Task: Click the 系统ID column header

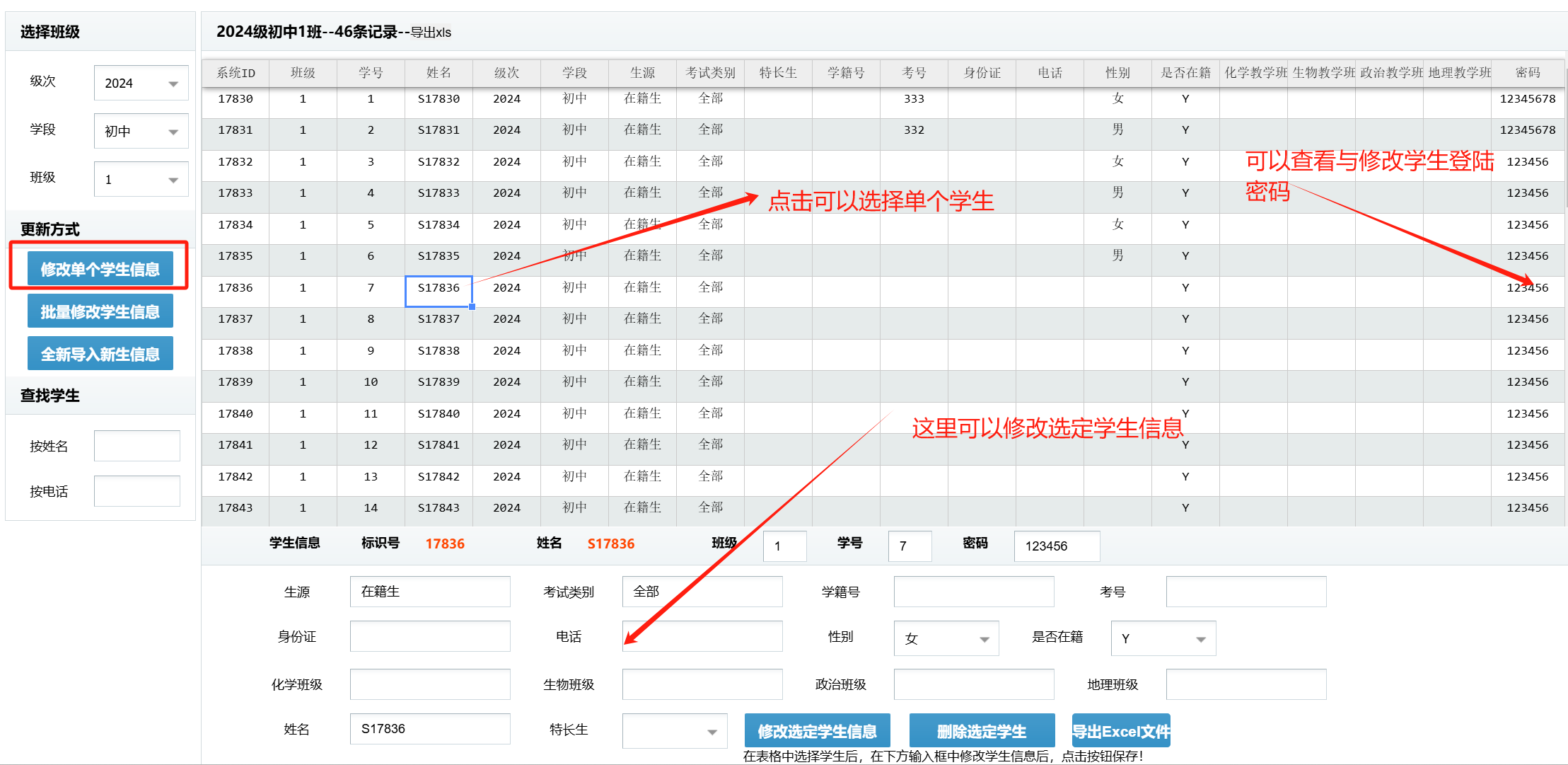Action: point(236,73)
